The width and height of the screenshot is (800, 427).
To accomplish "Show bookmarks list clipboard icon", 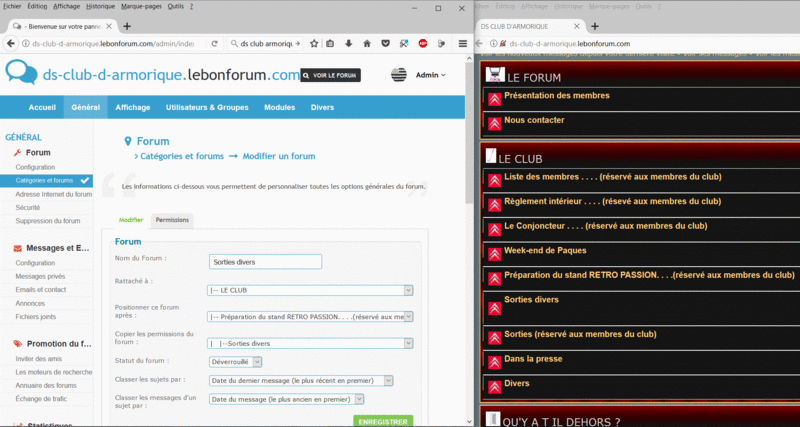I will click(x=330, y=44).
